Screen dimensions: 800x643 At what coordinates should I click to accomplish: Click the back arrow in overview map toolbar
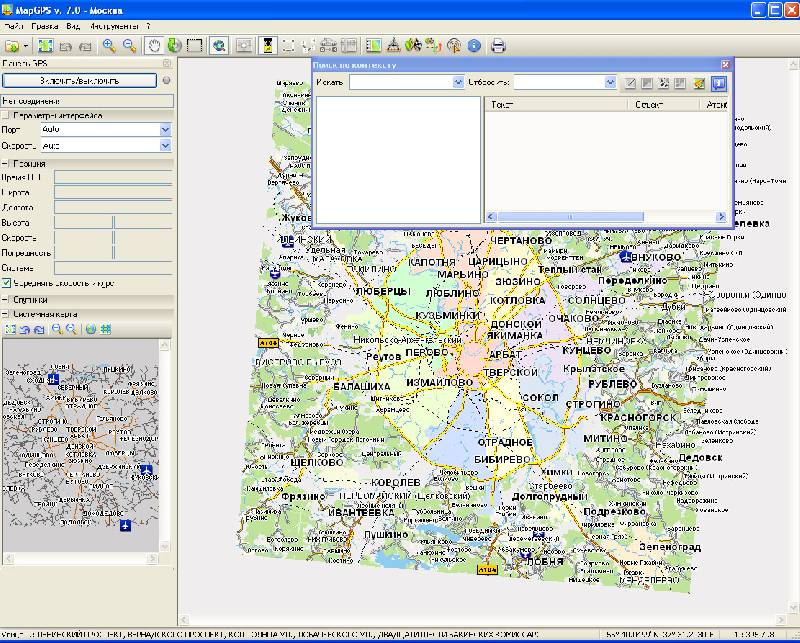[24, 330]
